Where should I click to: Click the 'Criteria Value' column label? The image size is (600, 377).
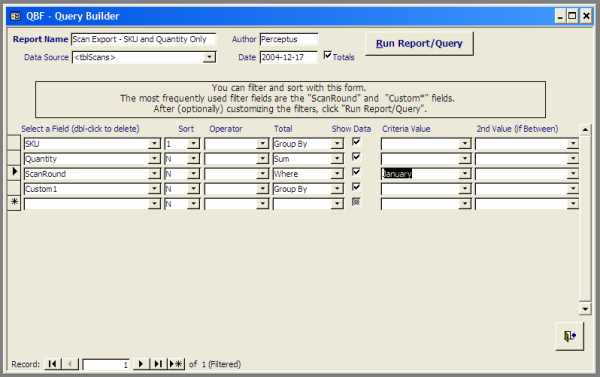[406, 129]
